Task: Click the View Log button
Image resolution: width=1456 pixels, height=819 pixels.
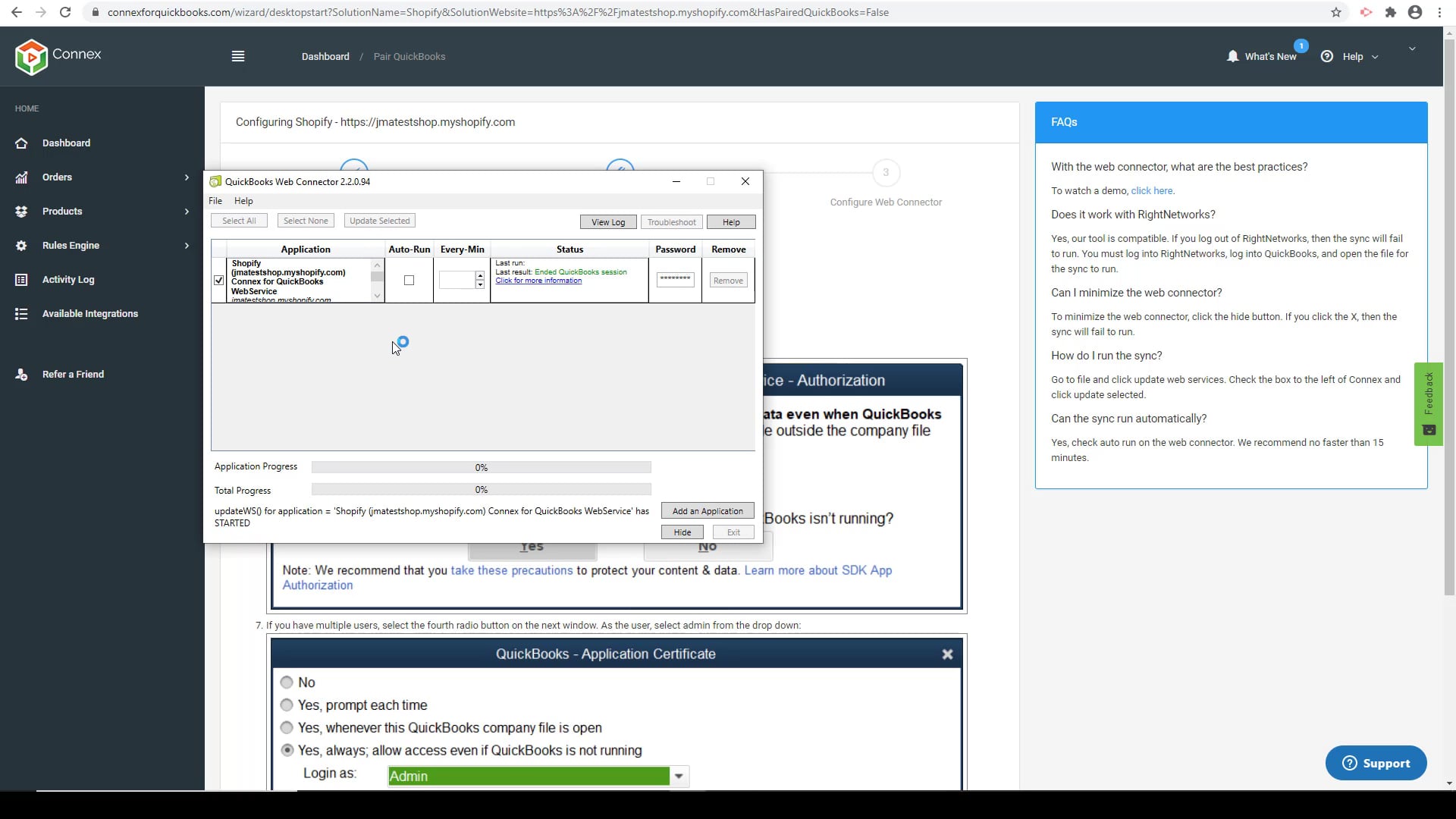Action: coord(608,222)
